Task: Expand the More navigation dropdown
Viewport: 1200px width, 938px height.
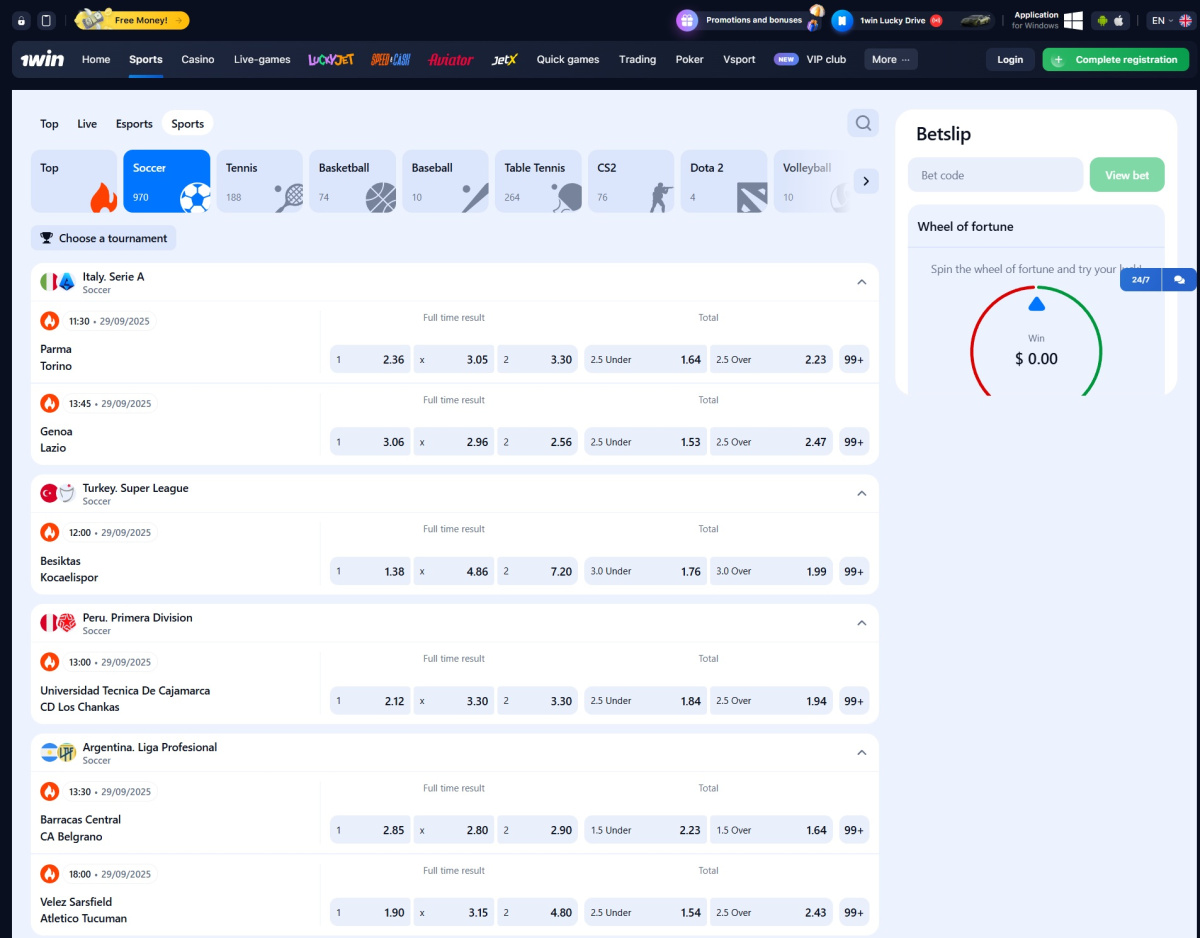Action: coord(890,59)
